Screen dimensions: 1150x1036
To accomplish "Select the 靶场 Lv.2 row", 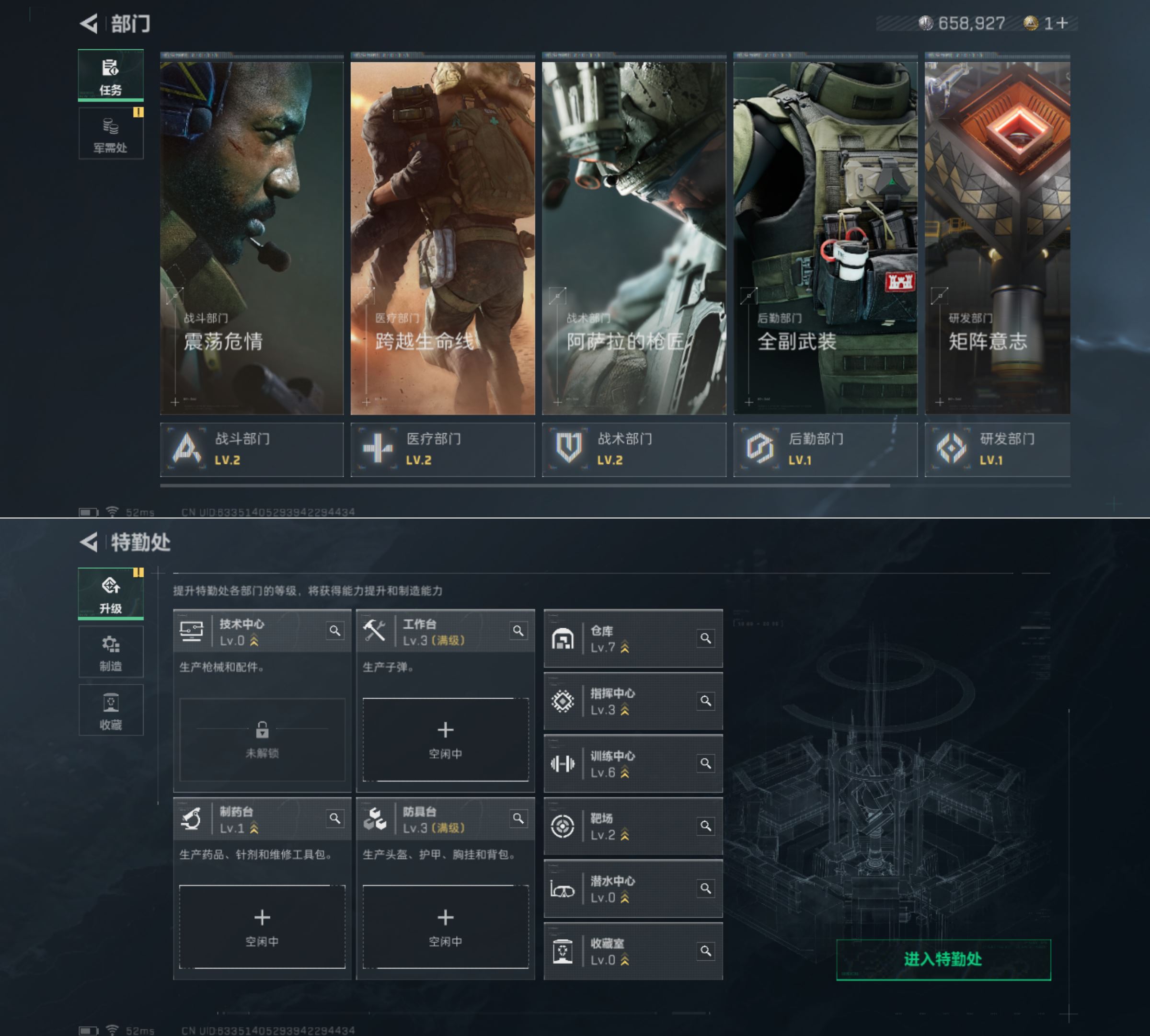I will 633,827.
